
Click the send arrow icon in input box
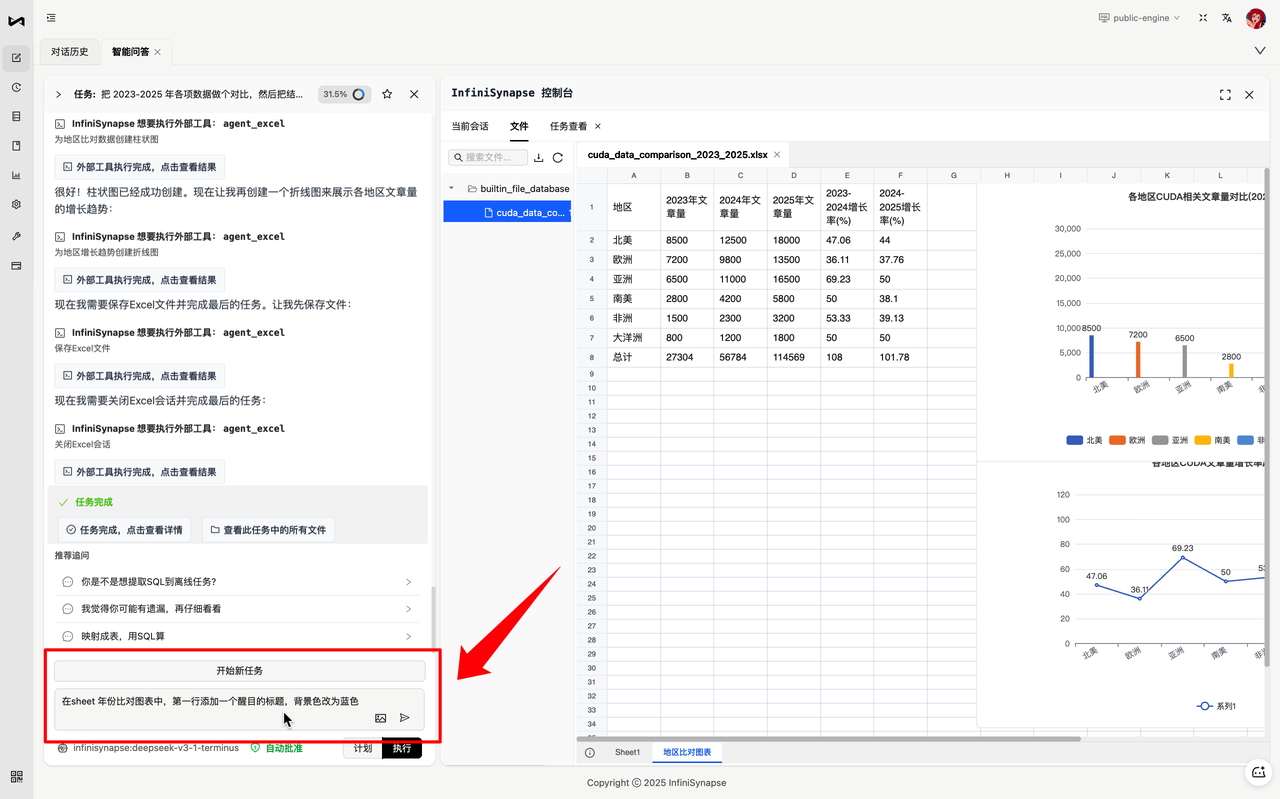point(405,718)
